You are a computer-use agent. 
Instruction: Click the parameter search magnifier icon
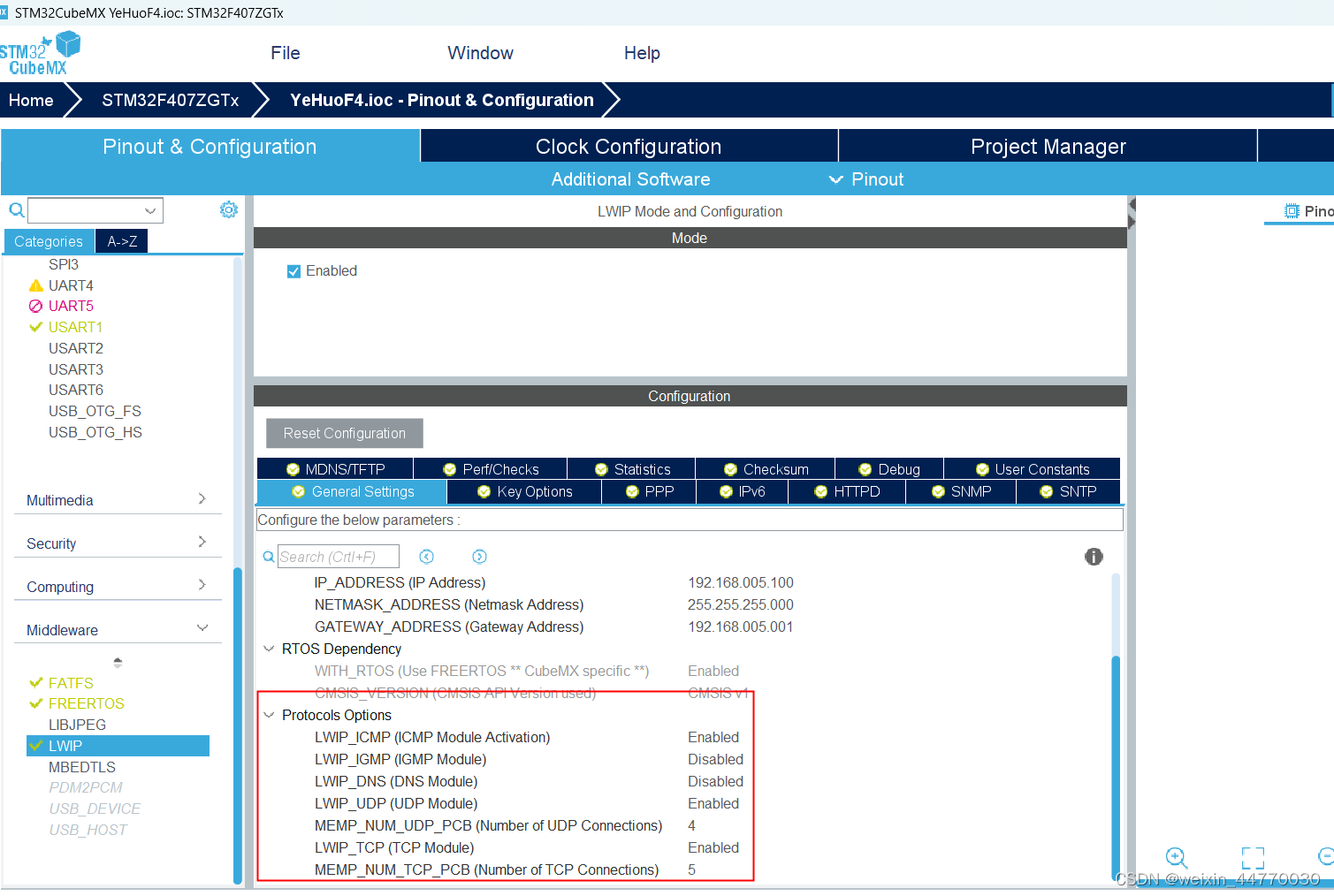click(269, 557)
